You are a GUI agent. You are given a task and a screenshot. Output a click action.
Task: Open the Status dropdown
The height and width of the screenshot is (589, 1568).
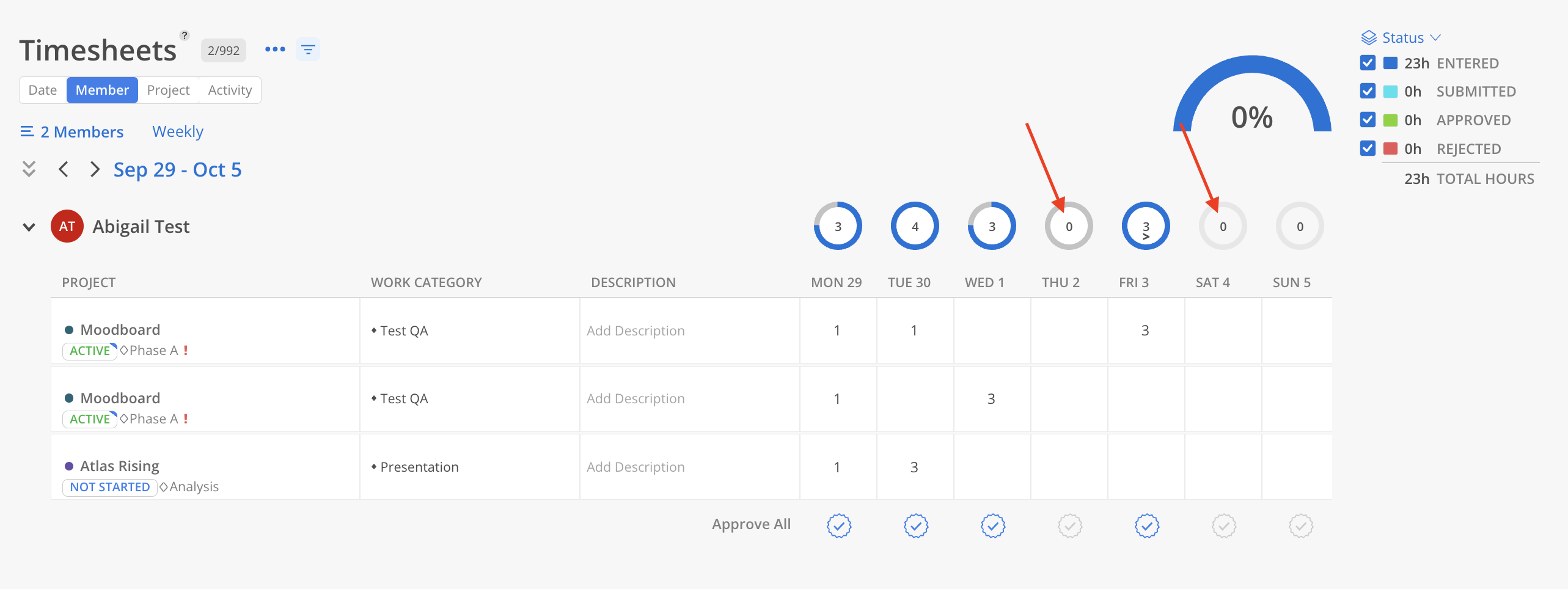[x=1402, y=38]
